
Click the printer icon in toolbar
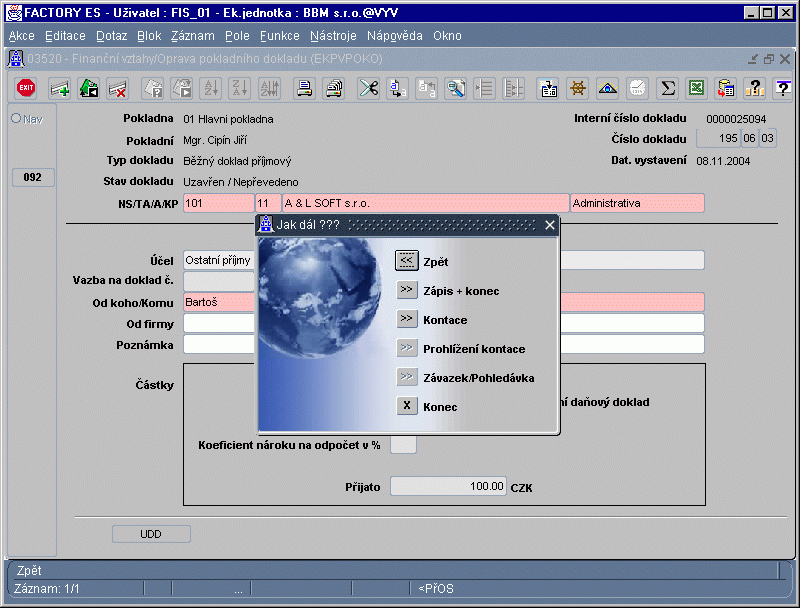(x=304, y=88)
